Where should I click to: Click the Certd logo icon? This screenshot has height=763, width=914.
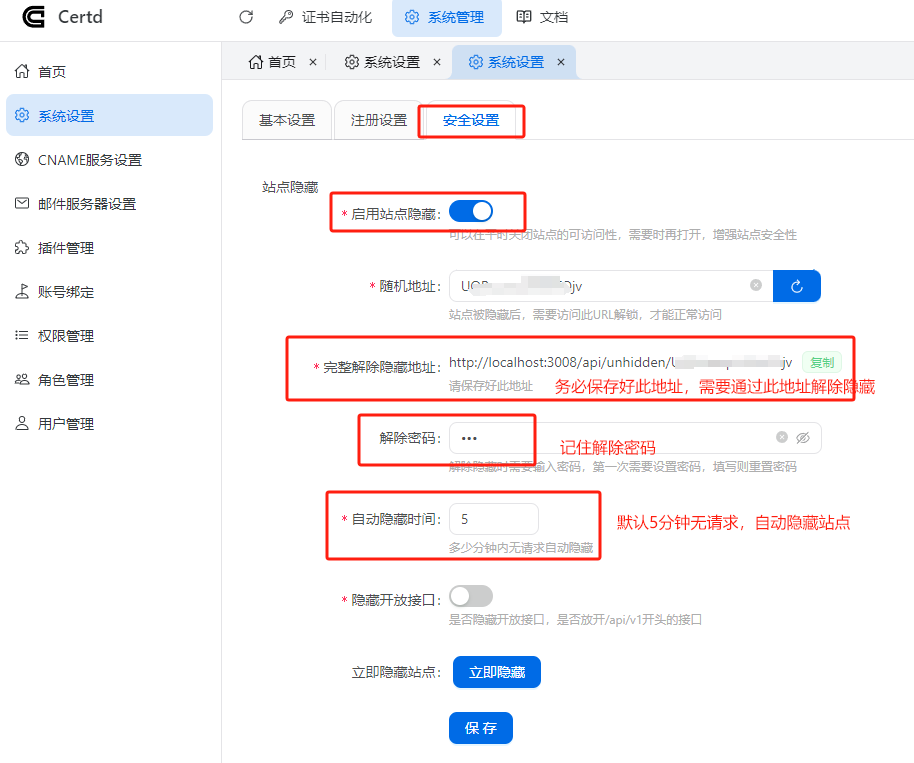pyautogui.click(x=35, y=17)
